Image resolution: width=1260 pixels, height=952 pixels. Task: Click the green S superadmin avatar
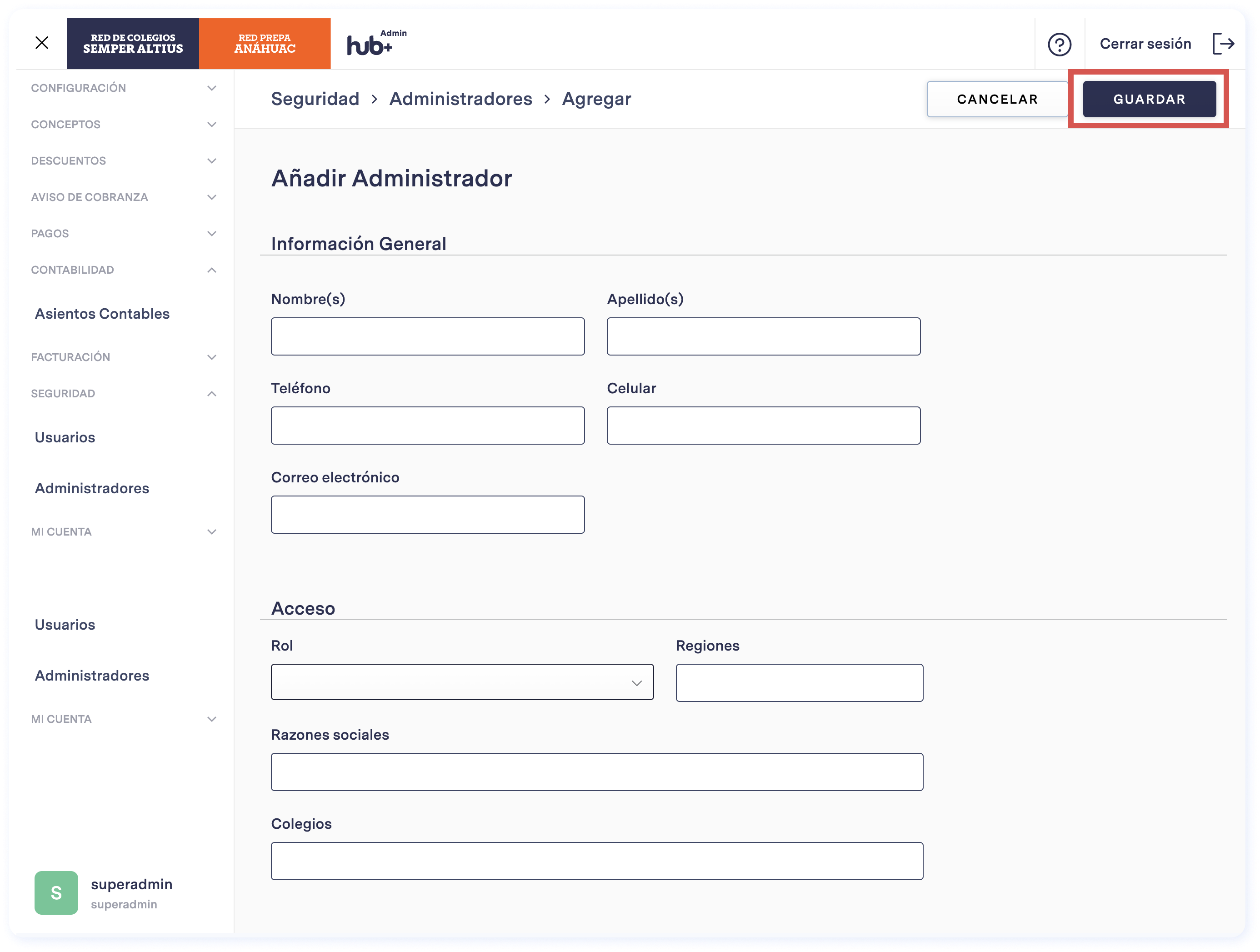[56, 892]
